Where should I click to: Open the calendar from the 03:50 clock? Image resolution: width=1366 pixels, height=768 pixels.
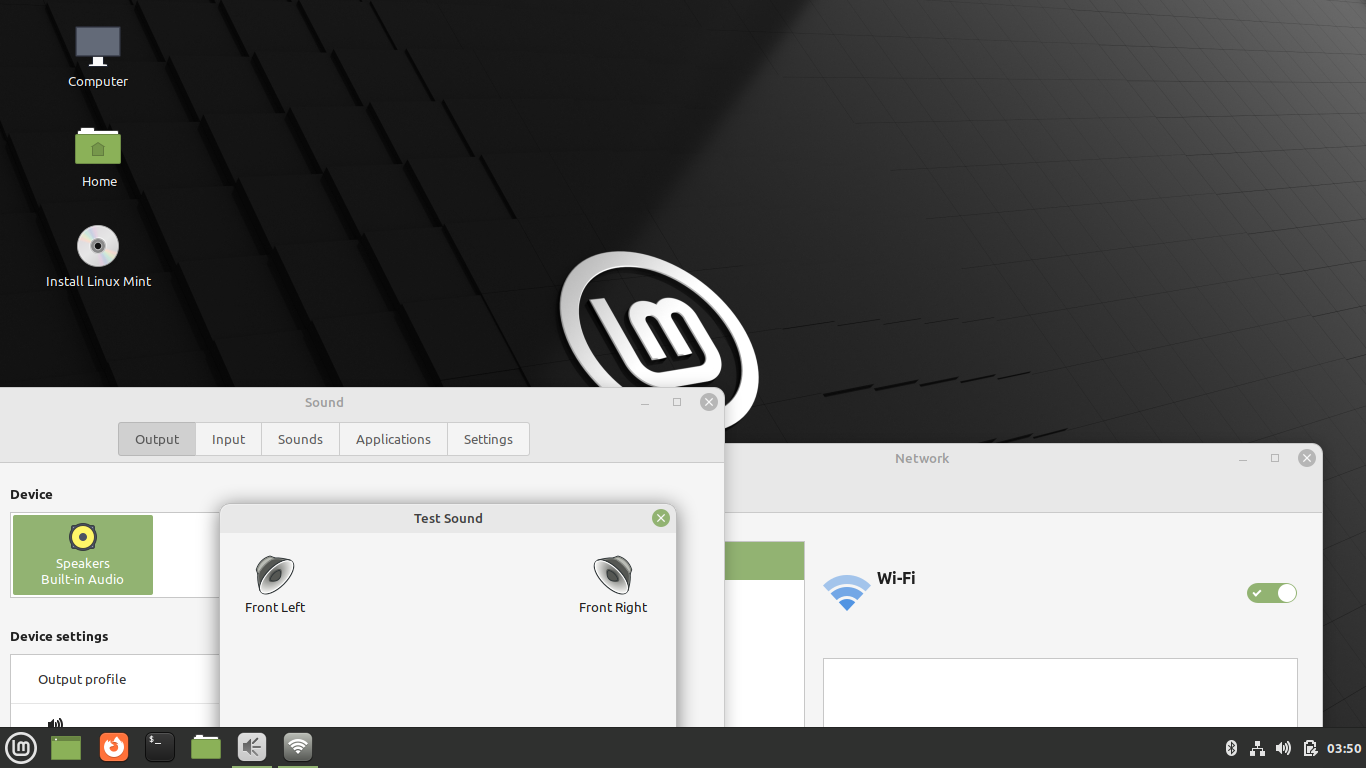[1344, 748]
